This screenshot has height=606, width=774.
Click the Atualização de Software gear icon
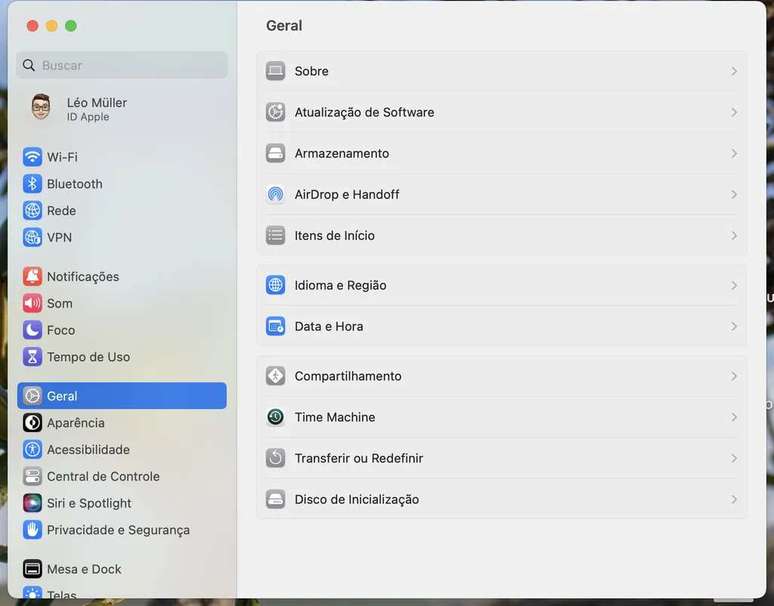275,112
